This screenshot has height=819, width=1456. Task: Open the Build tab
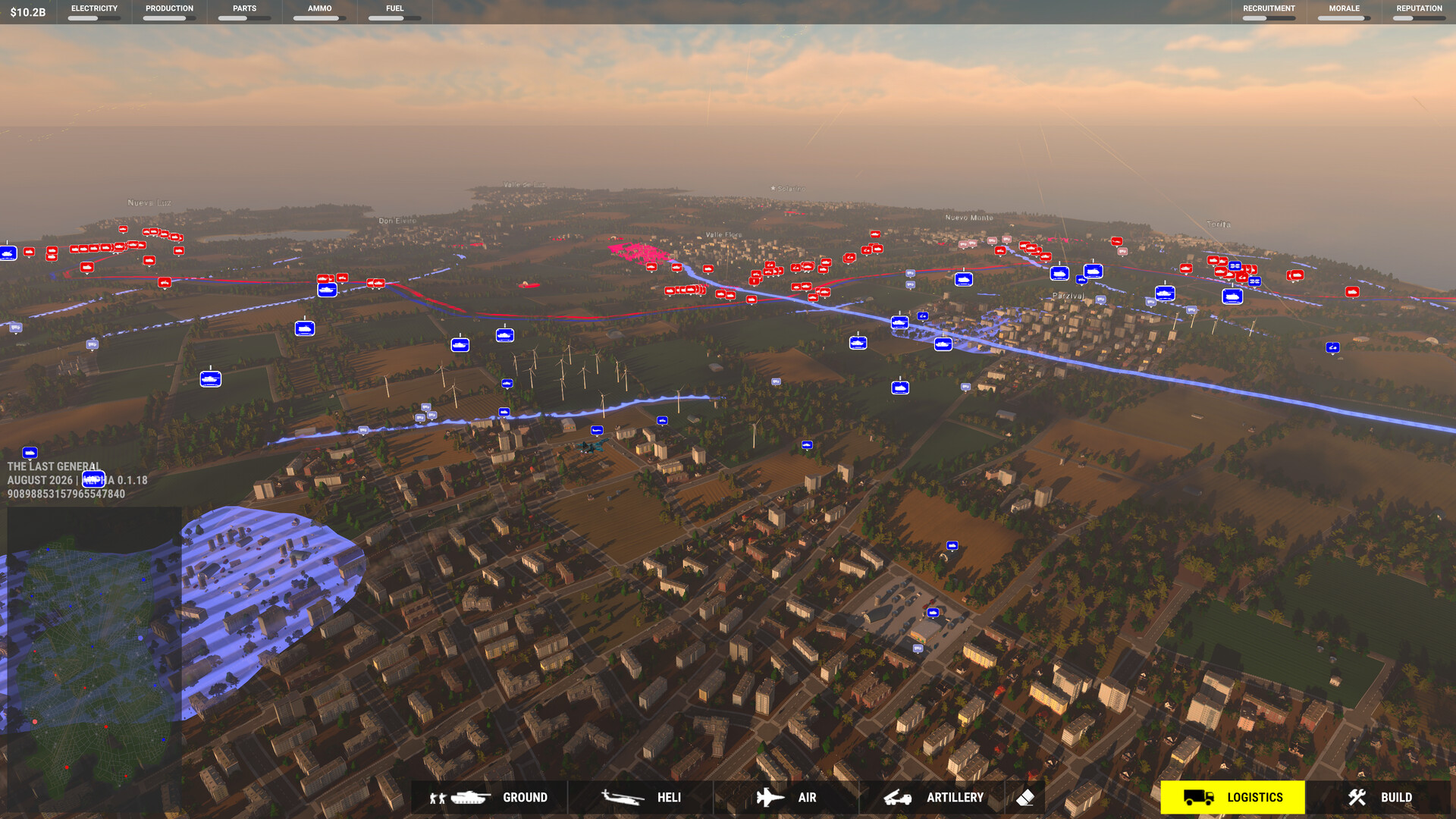(1379, 797)
